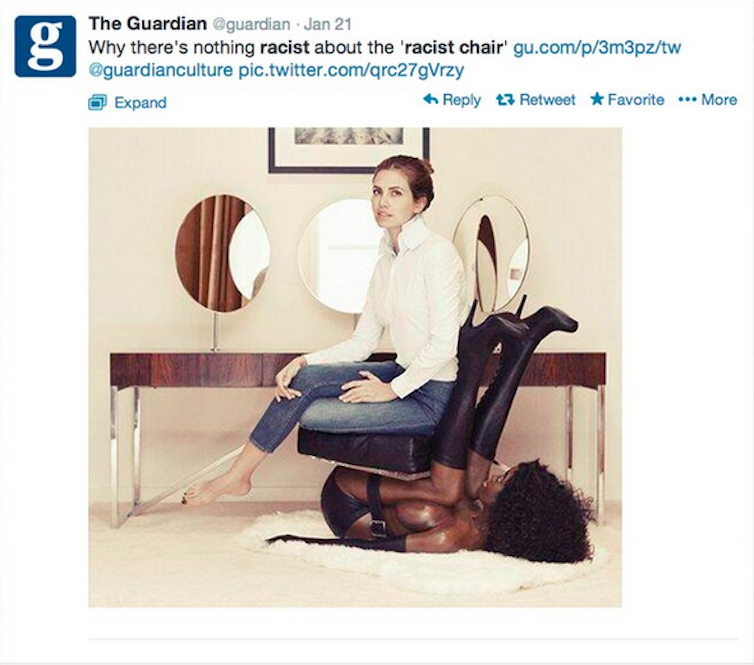754x665 pixels.
Task: Follow the gu.com/p/3m3pz/tw link
Action: 597,48
